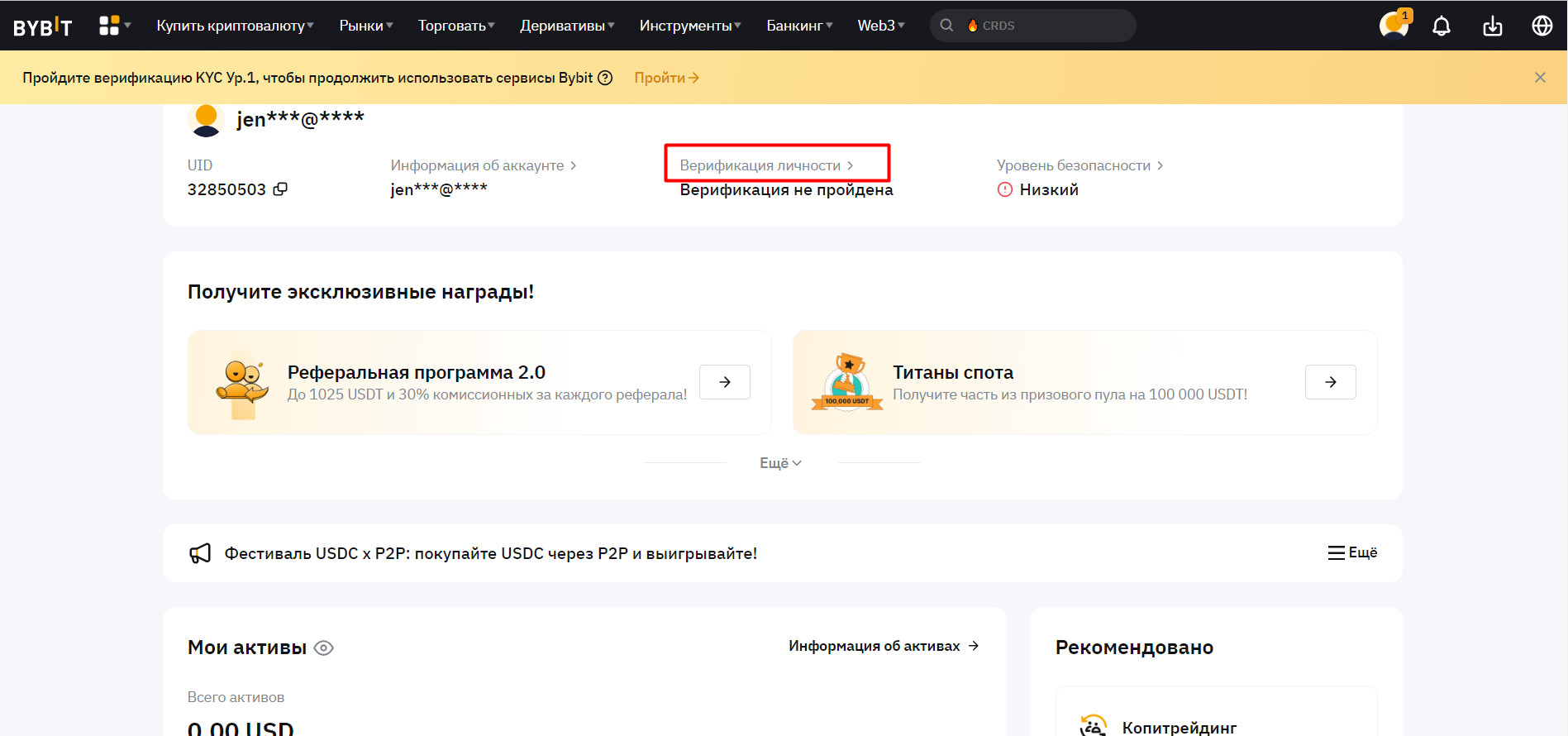Click the Bybit logo
The image size is (1568, 736).
pyautogui.click(x=43, y=26)
